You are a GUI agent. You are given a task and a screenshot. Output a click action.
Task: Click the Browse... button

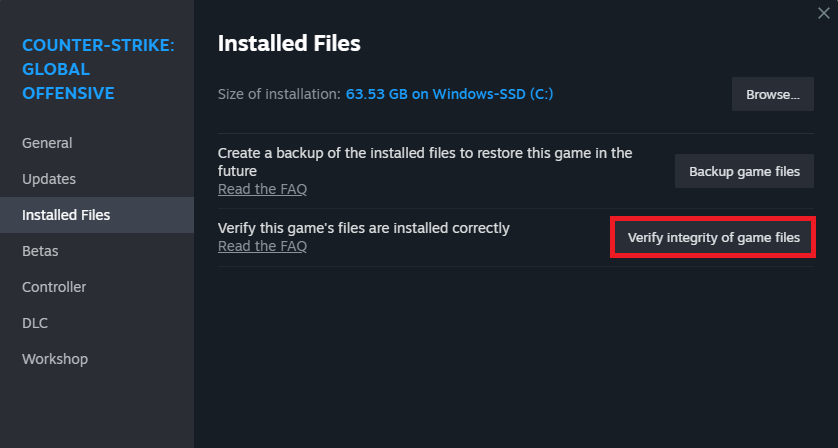click(772, 95)
